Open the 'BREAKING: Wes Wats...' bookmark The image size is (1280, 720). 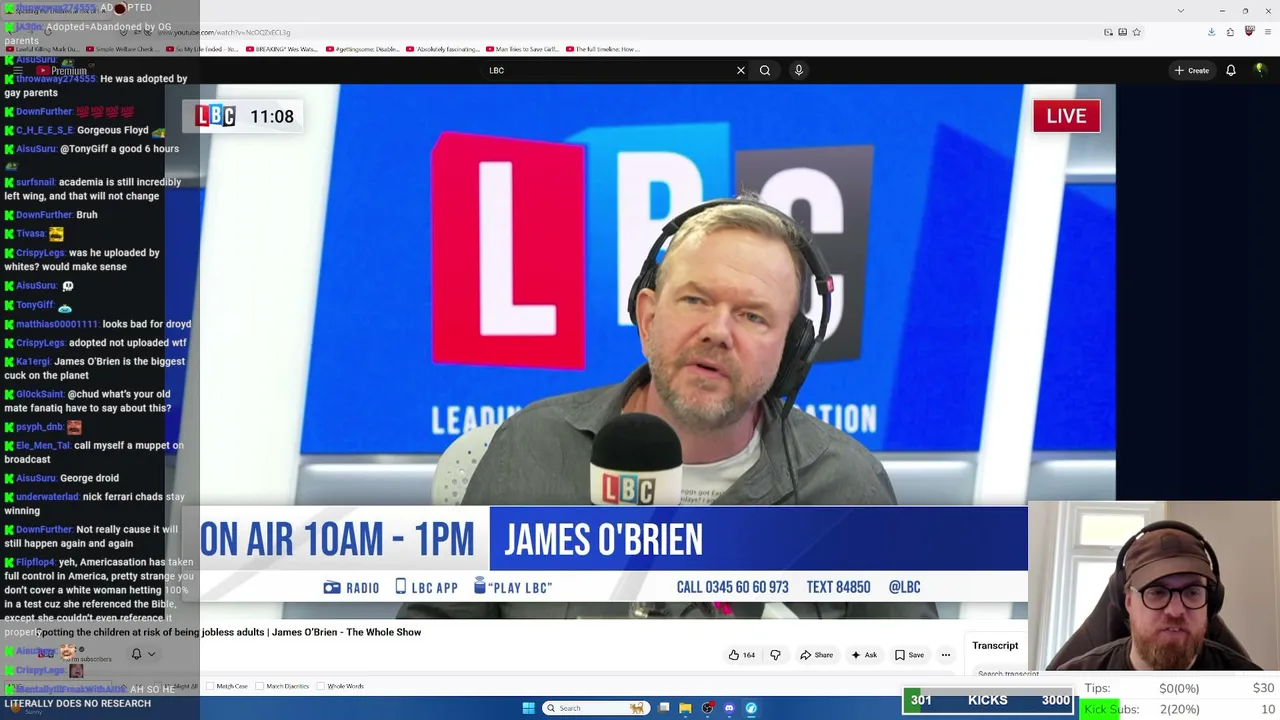coord(282,49)
